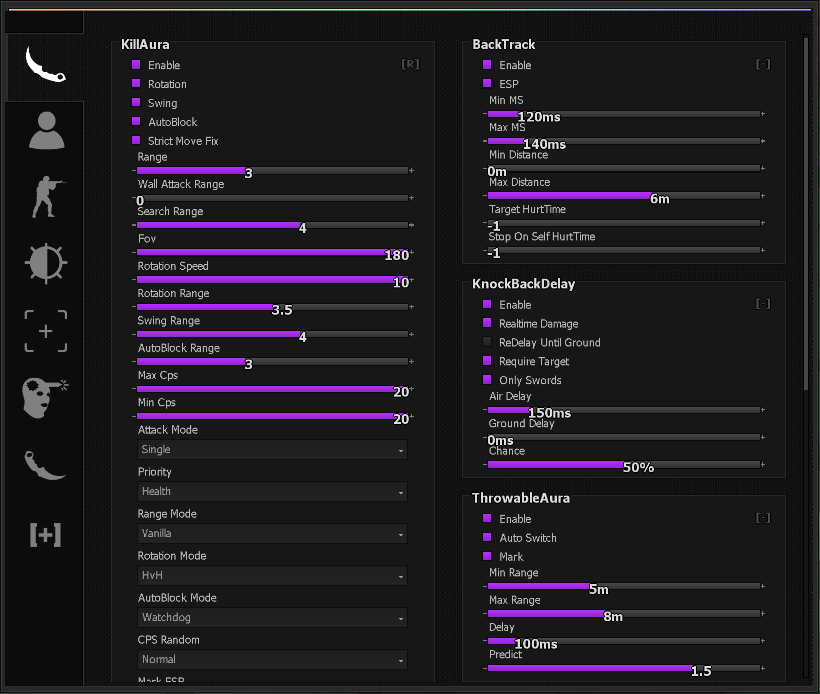The image size is (820, 694).
Task: Click the half-shaded sun sidebar icon
Action: point(46,264)
